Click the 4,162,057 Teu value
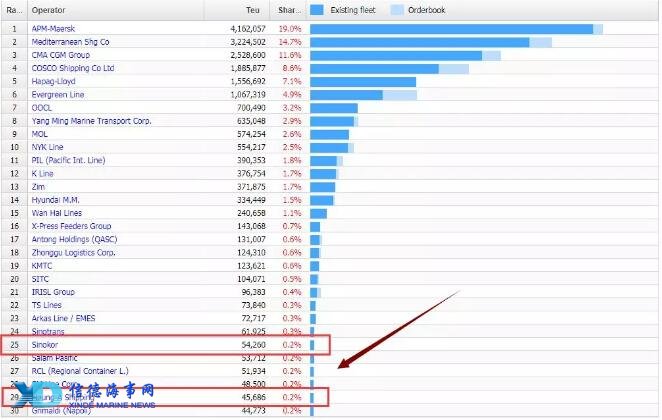This screenshot has width=662, height=420. tap(248, 29)
